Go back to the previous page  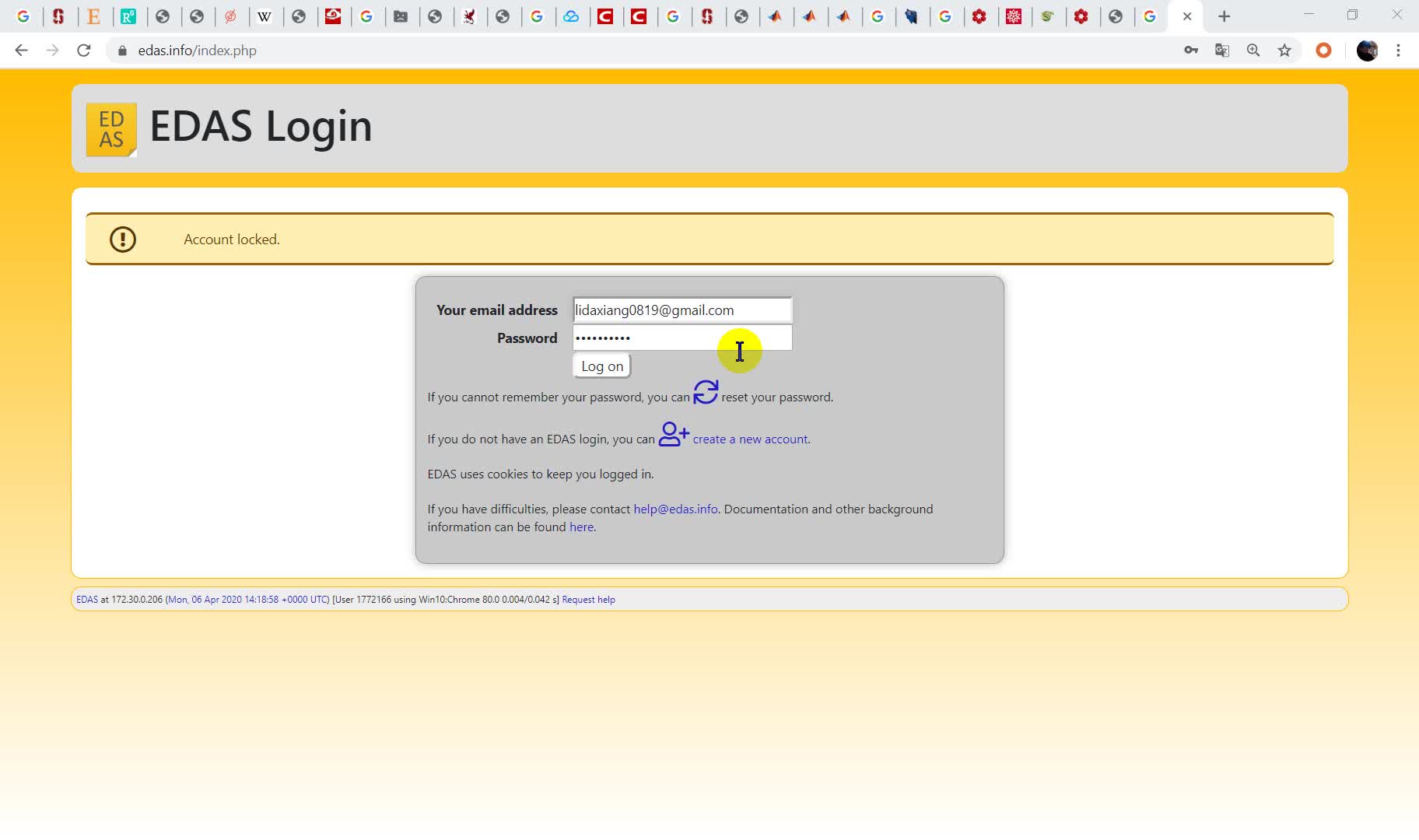(21, 51)
